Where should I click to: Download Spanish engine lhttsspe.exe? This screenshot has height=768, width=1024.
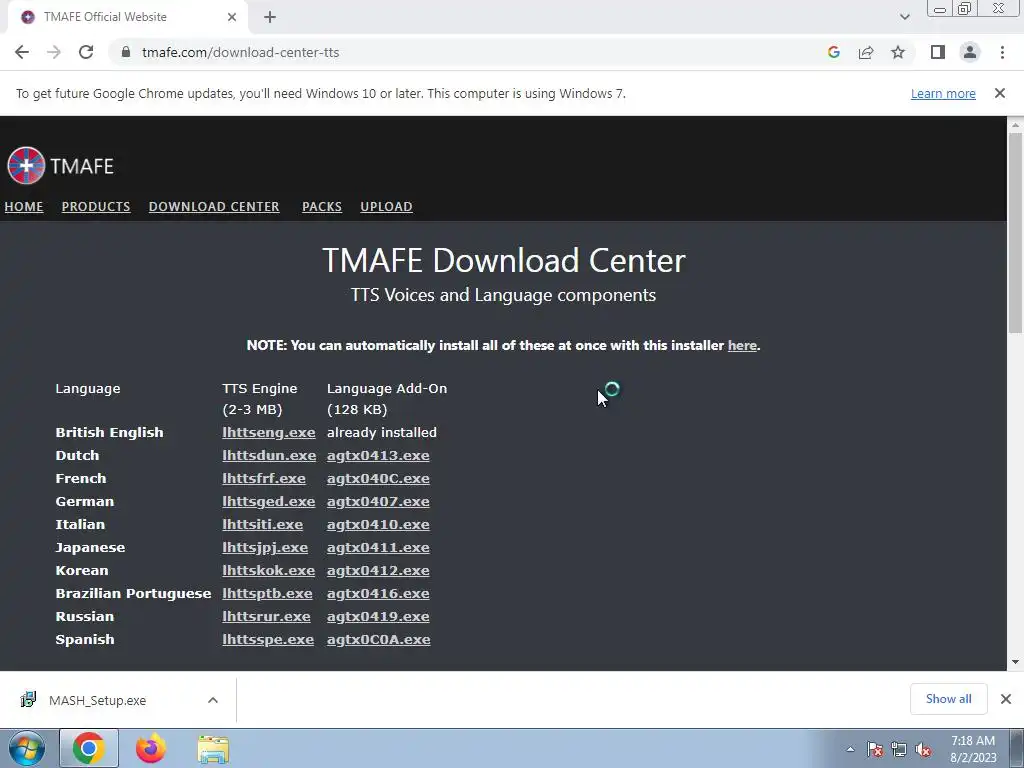tap(268, 639)
